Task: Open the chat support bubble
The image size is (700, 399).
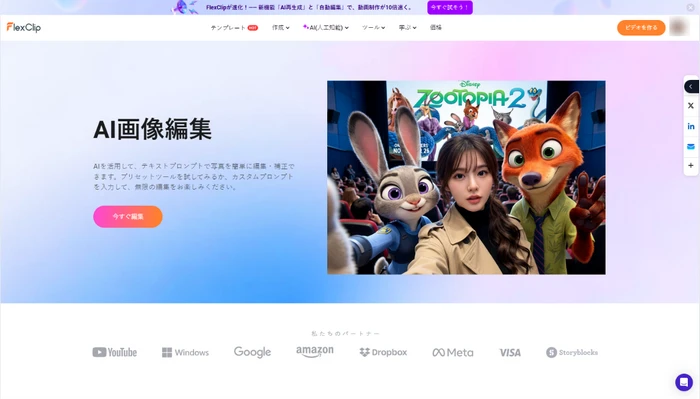Action: (683, 382)
